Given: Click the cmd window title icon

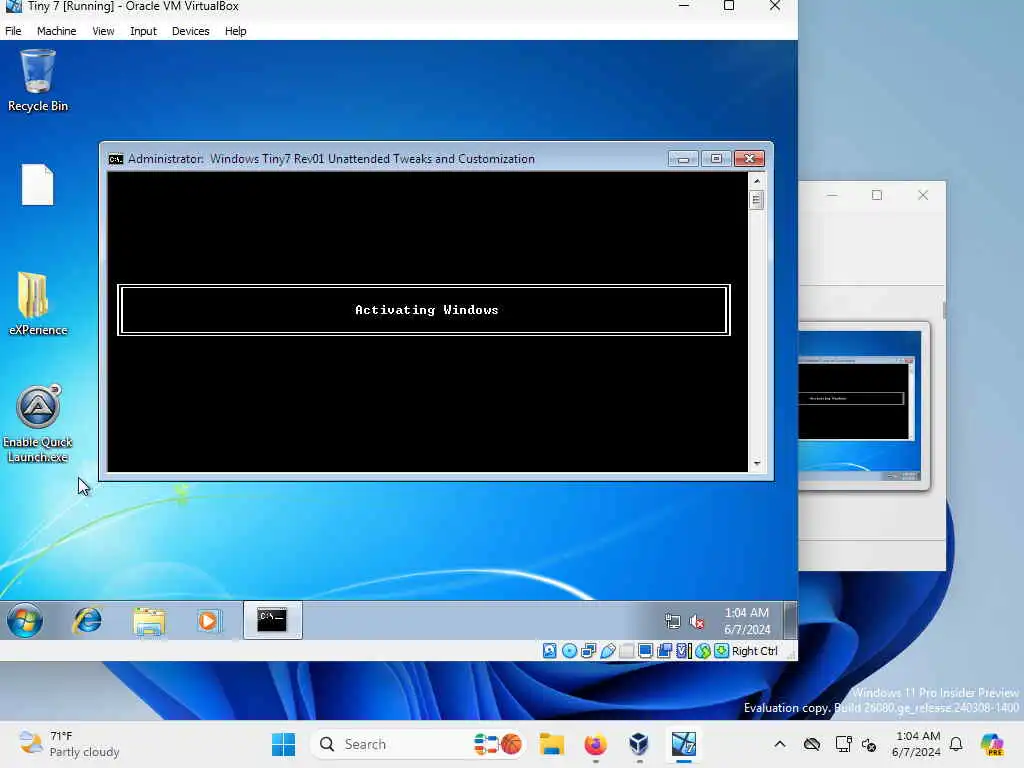Looking at the screenshot, I should click(116, 159).
